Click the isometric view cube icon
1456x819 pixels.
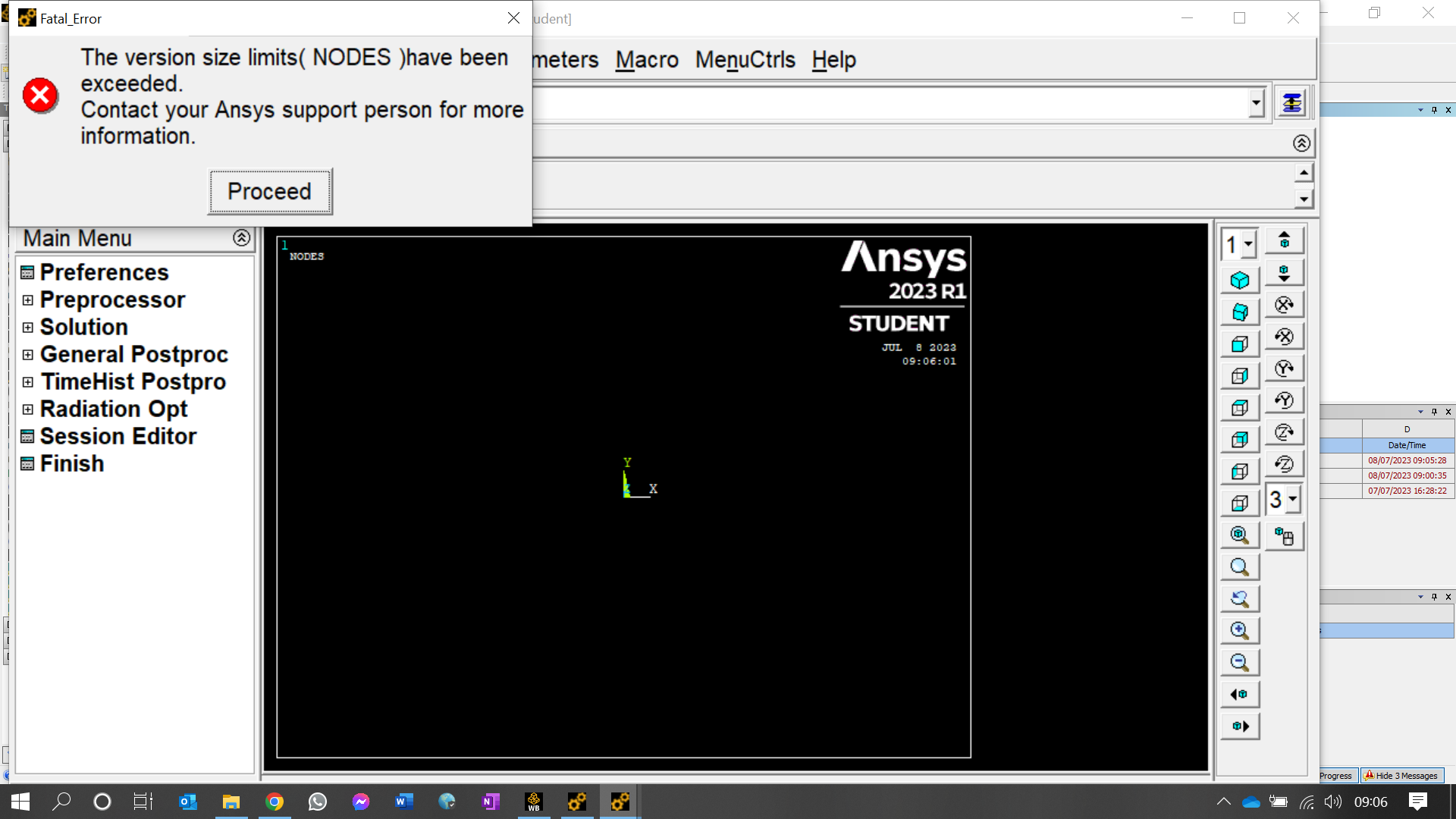pos(1240,281)
